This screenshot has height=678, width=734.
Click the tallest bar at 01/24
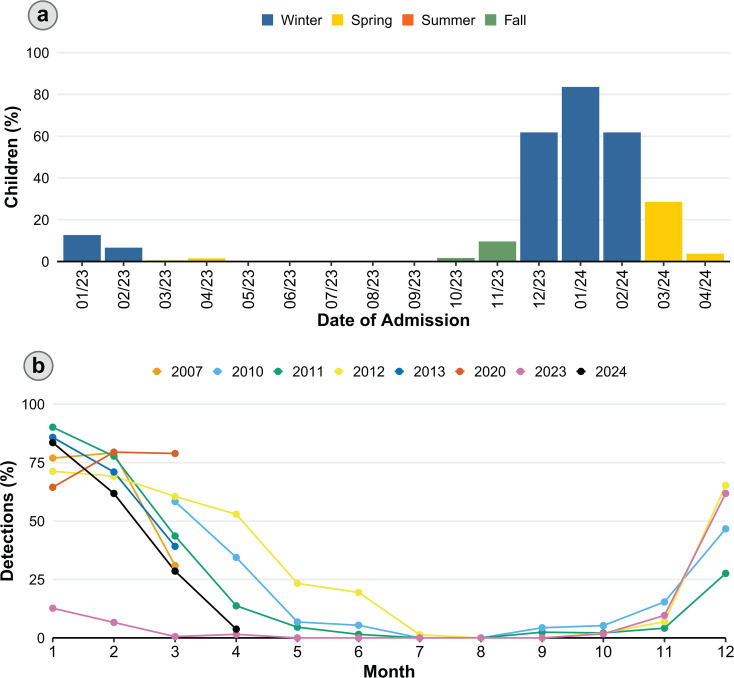click(x=580, y=174)
